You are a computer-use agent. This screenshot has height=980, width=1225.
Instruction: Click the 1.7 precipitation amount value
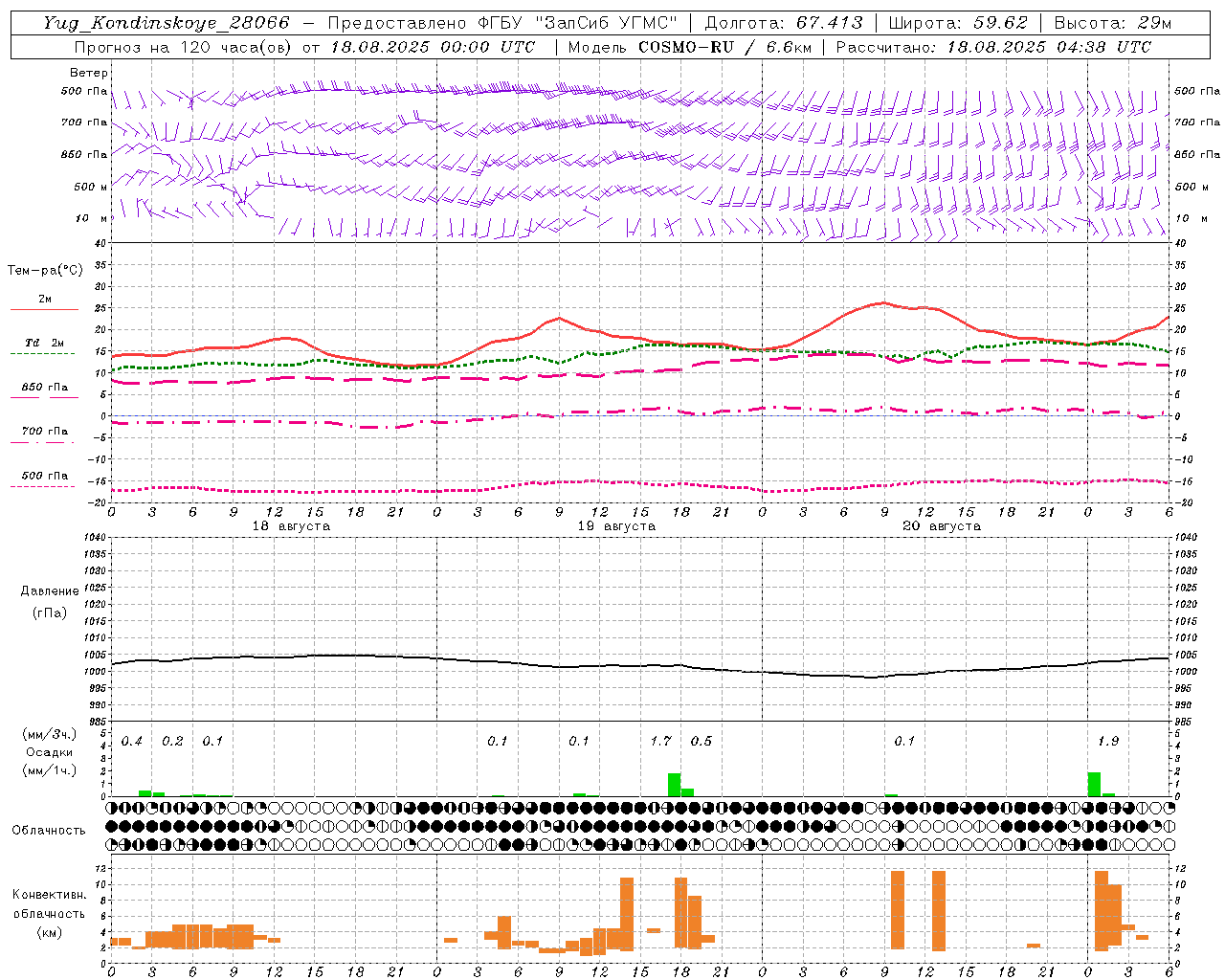tap(660, 741)
